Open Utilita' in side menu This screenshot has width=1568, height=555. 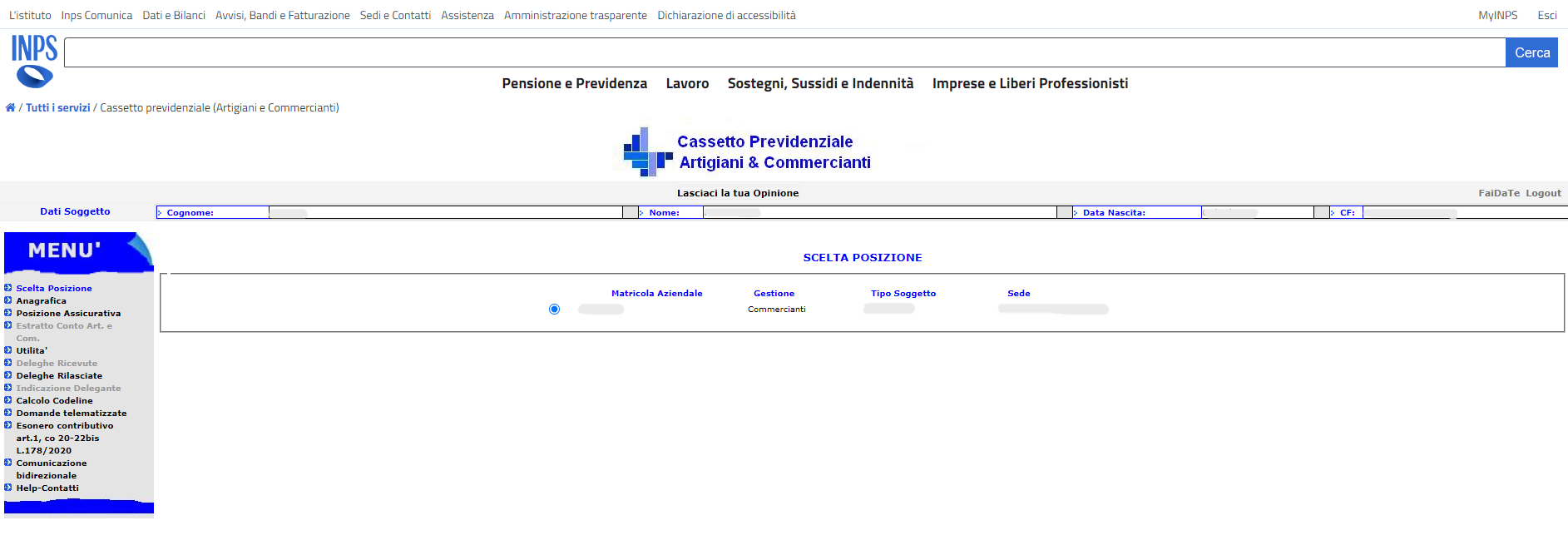pos(32,350)
